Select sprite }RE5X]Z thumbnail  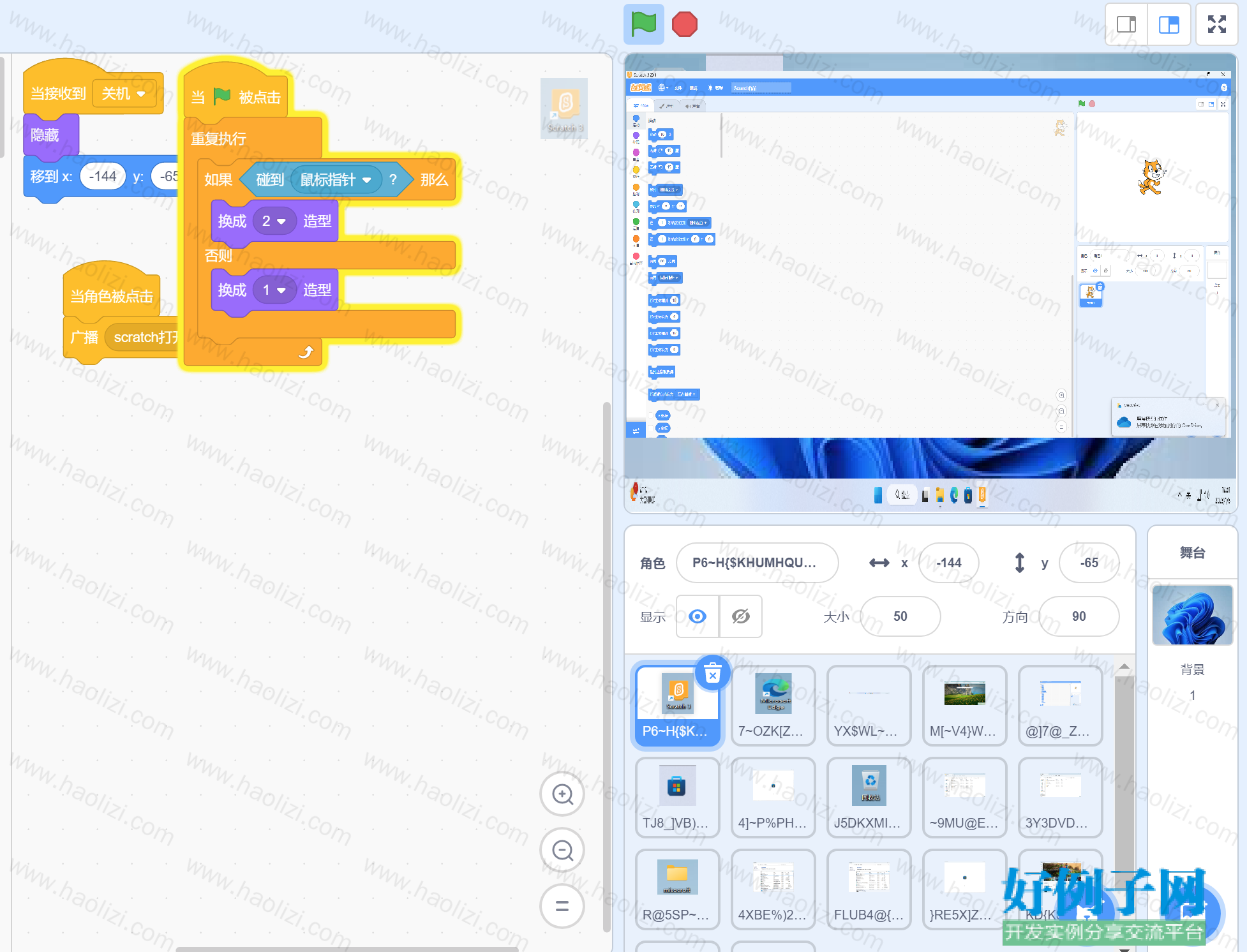click(x=965, y=889)
